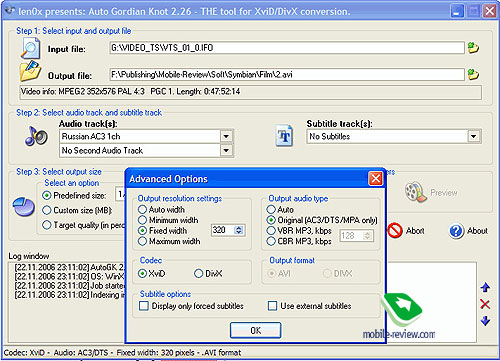Move job down with blue down arrow

(x=485, y=321)
